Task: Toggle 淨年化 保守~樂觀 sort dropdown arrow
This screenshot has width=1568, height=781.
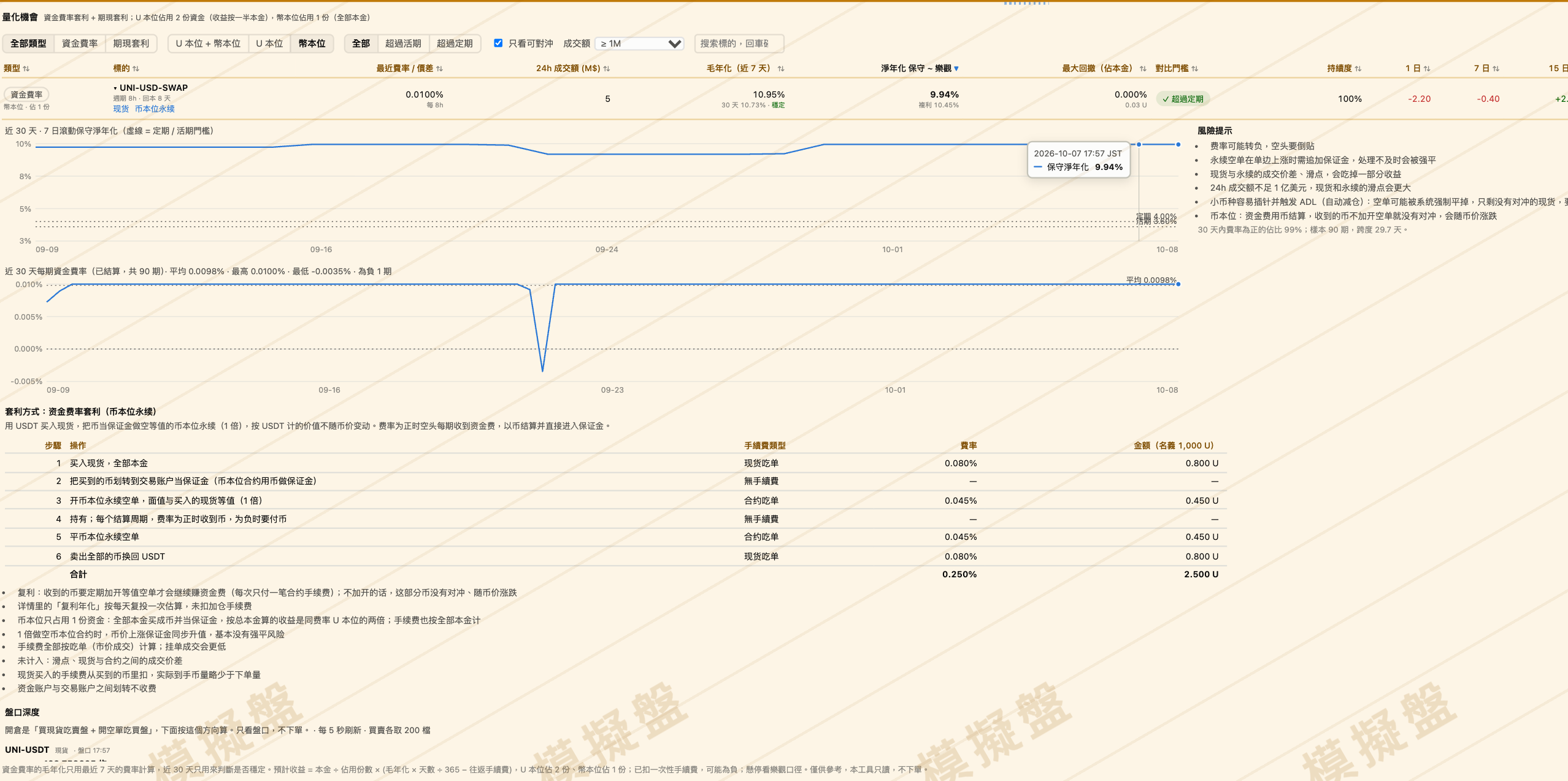Action: [956, 69]
